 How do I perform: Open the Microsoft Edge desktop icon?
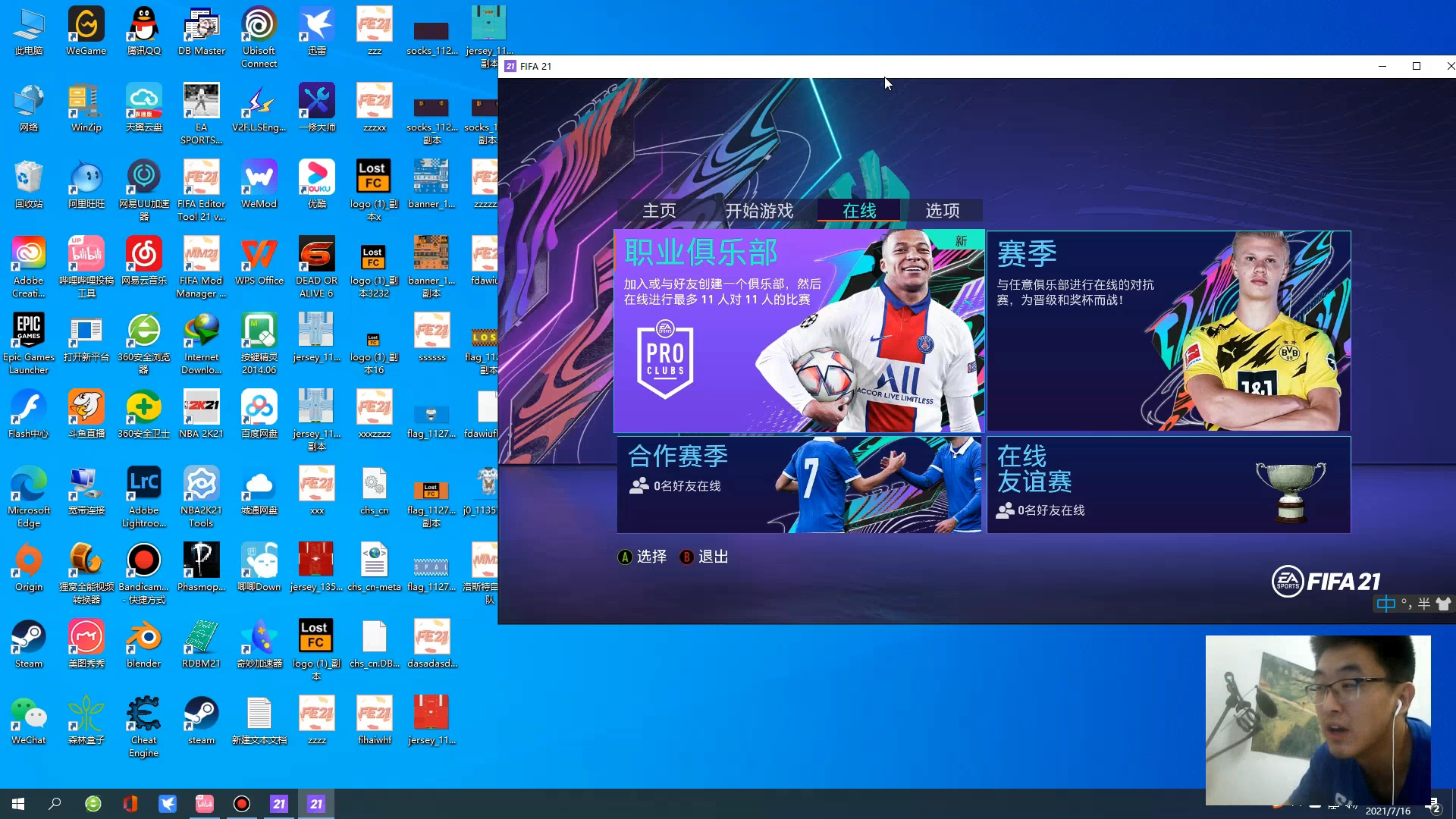coord(29,497)
